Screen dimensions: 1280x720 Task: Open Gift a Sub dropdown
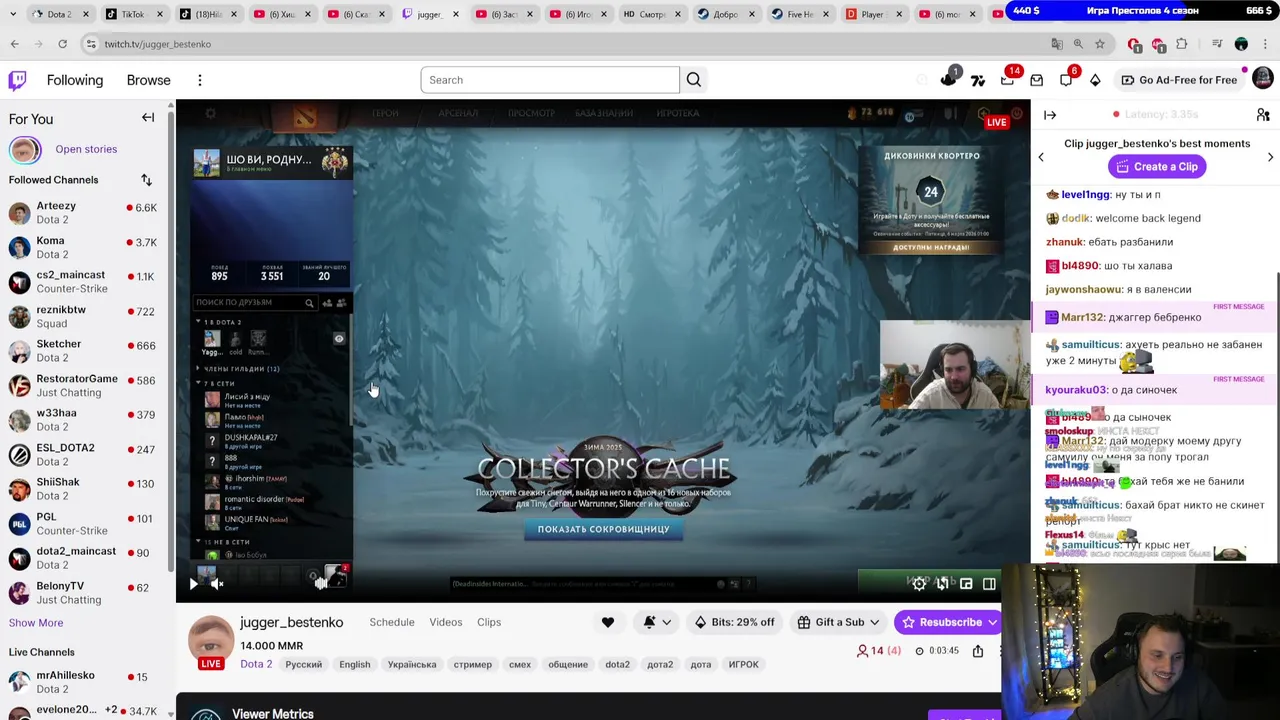[839, 622]
